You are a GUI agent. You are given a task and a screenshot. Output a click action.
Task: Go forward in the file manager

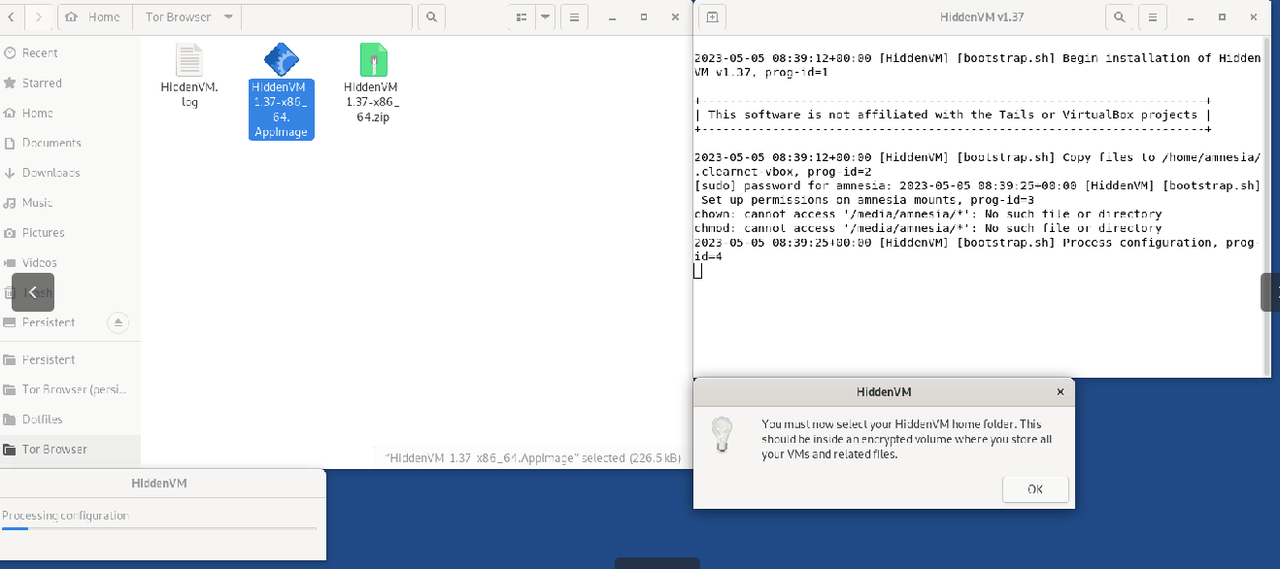click(x=37, y=17)
